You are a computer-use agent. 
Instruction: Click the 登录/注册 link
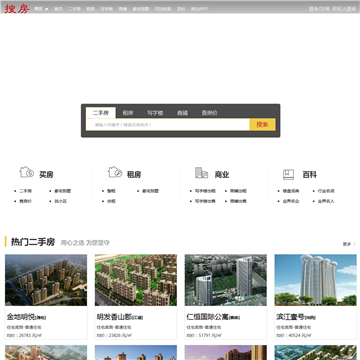(x=319, y=9)
